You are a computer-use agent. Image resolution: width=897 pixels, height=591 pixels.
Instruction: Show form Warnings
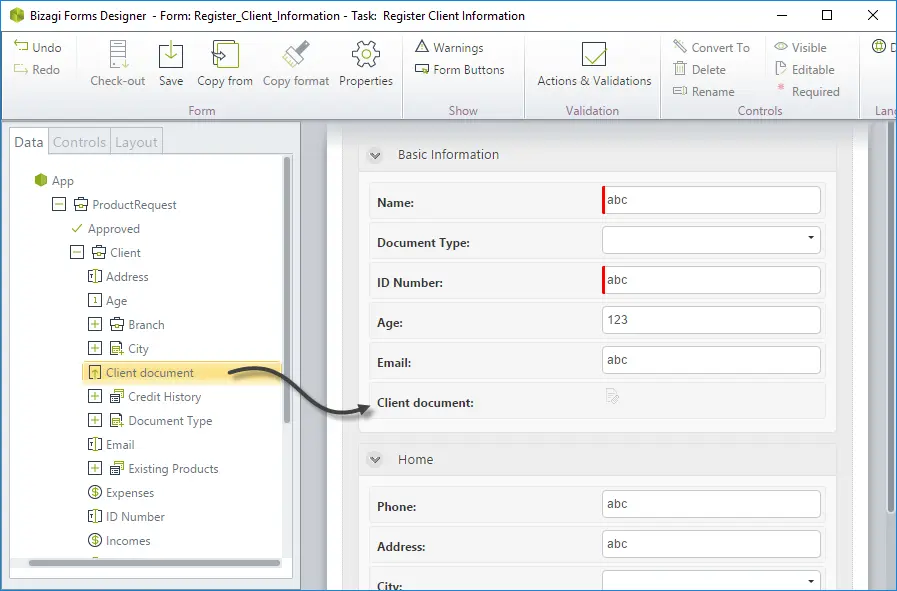click(449, 47)
